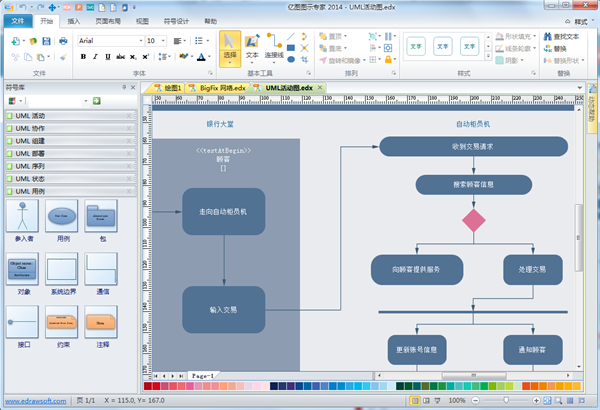The height and width of the screenshot is (410, 600).
Task: Select the 参与者 actor shape
Action: (x=22, y=220)
